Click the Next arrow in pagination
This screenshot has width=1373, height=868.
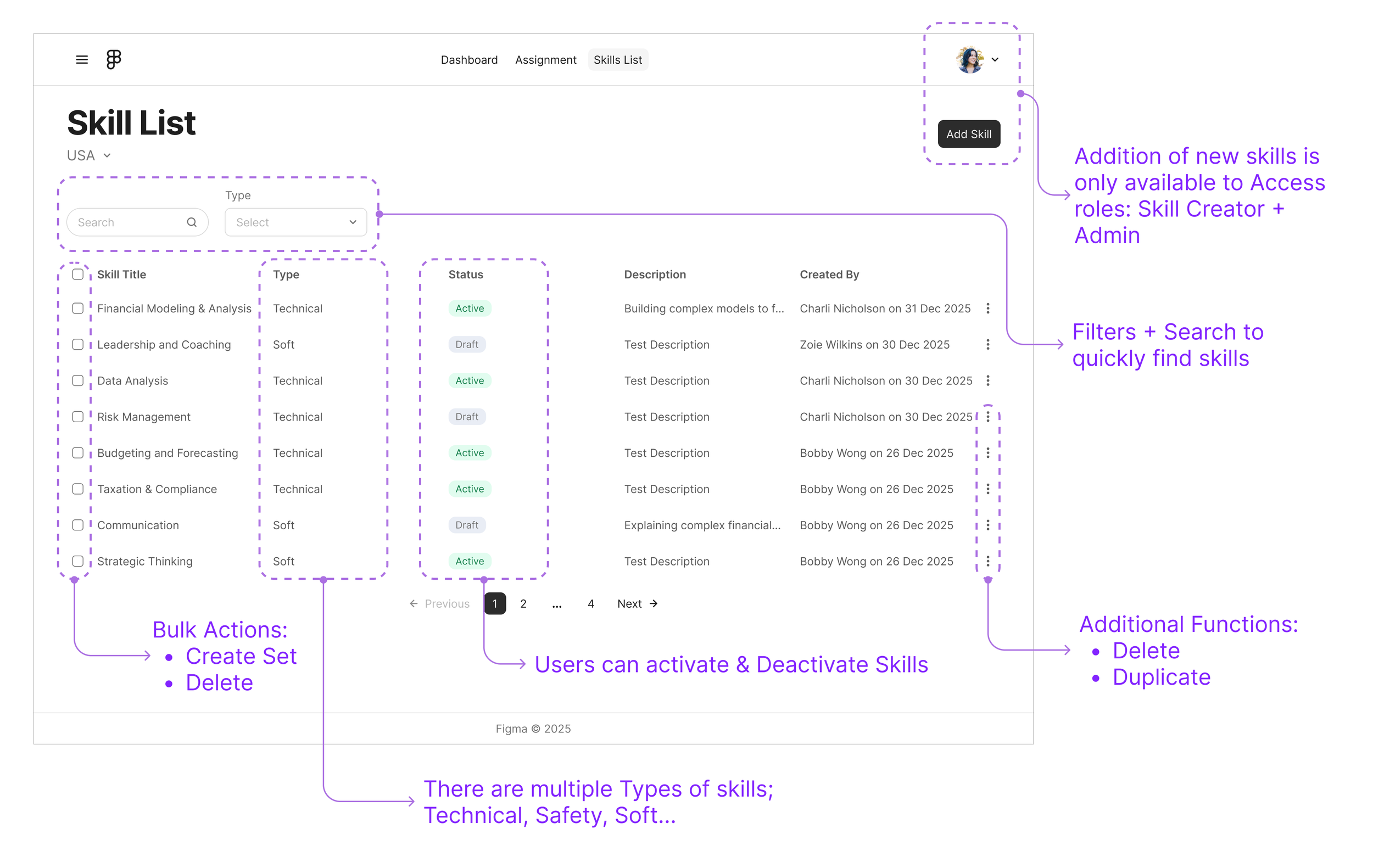[637, 603]
